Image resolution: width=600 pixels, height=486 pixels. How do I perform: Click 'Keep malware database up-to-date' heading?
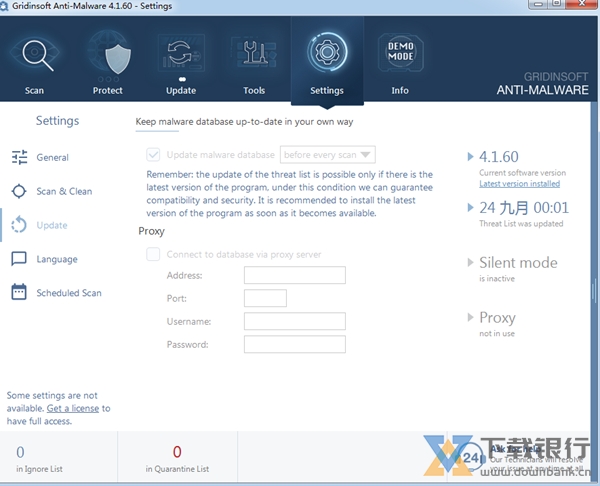click(244, 122)
